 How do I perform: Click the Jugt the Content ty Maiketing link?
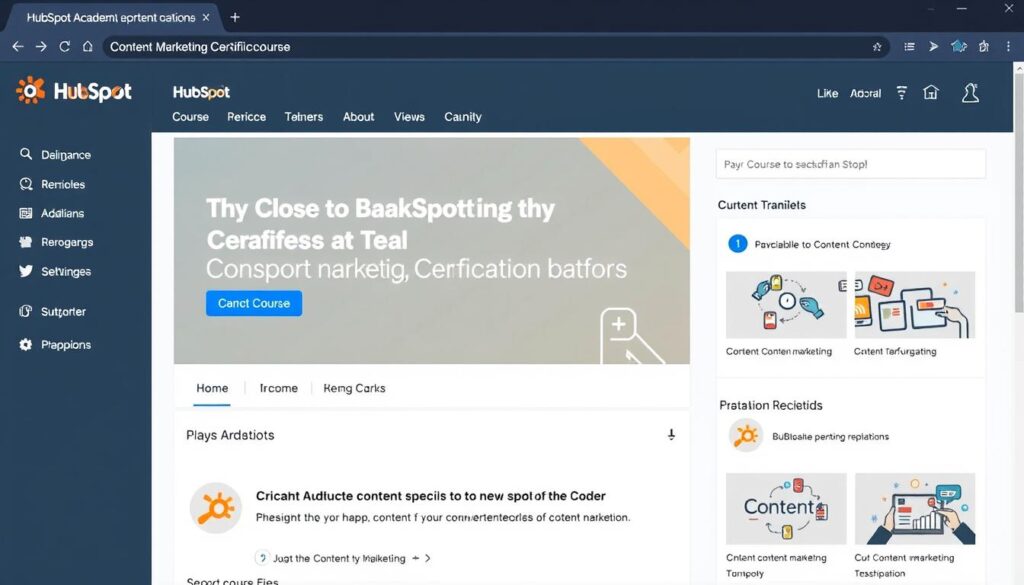[x=339, y=558]
